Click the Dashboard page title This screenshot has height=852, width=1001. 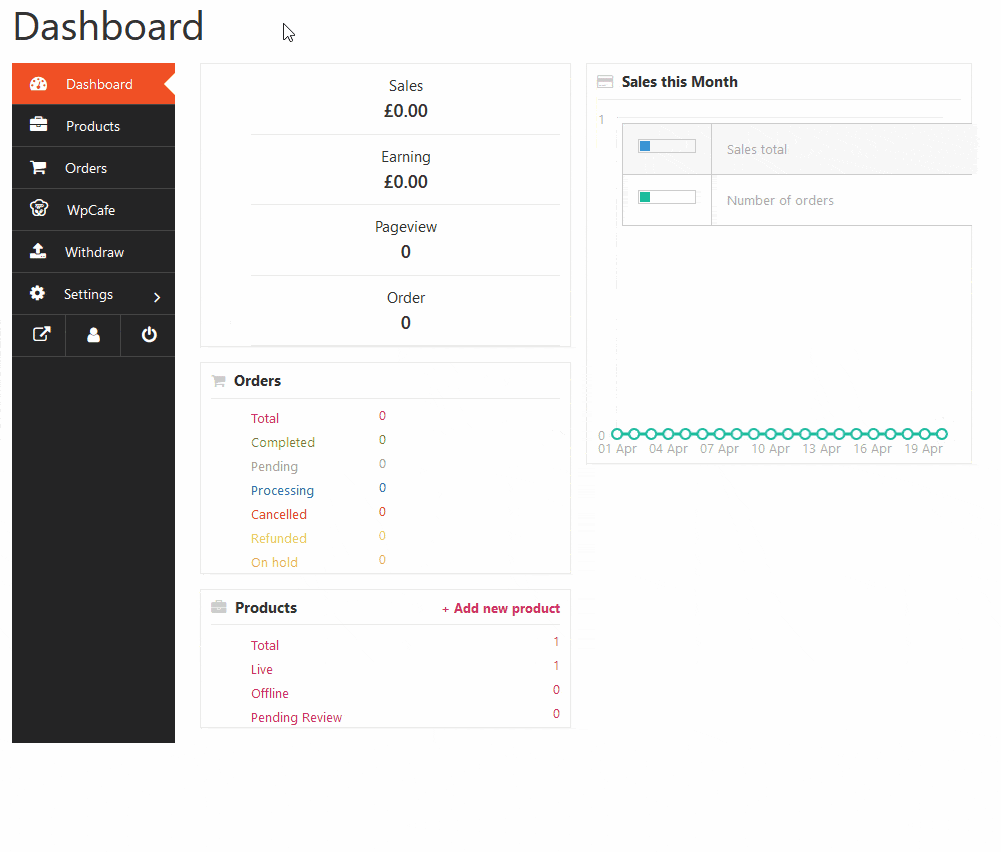coord(108,27)
